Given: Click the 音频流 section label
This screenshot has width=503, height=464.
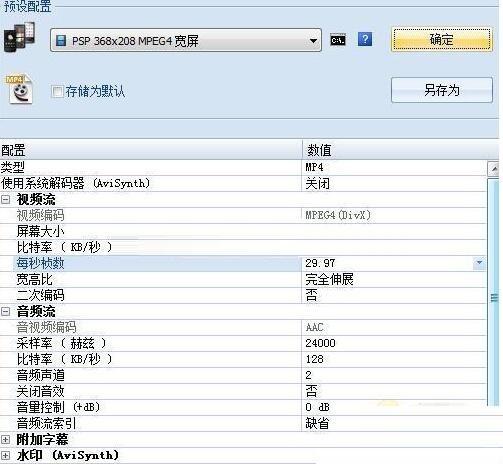Looking at the screenshot, I should (x=36, y=312).
